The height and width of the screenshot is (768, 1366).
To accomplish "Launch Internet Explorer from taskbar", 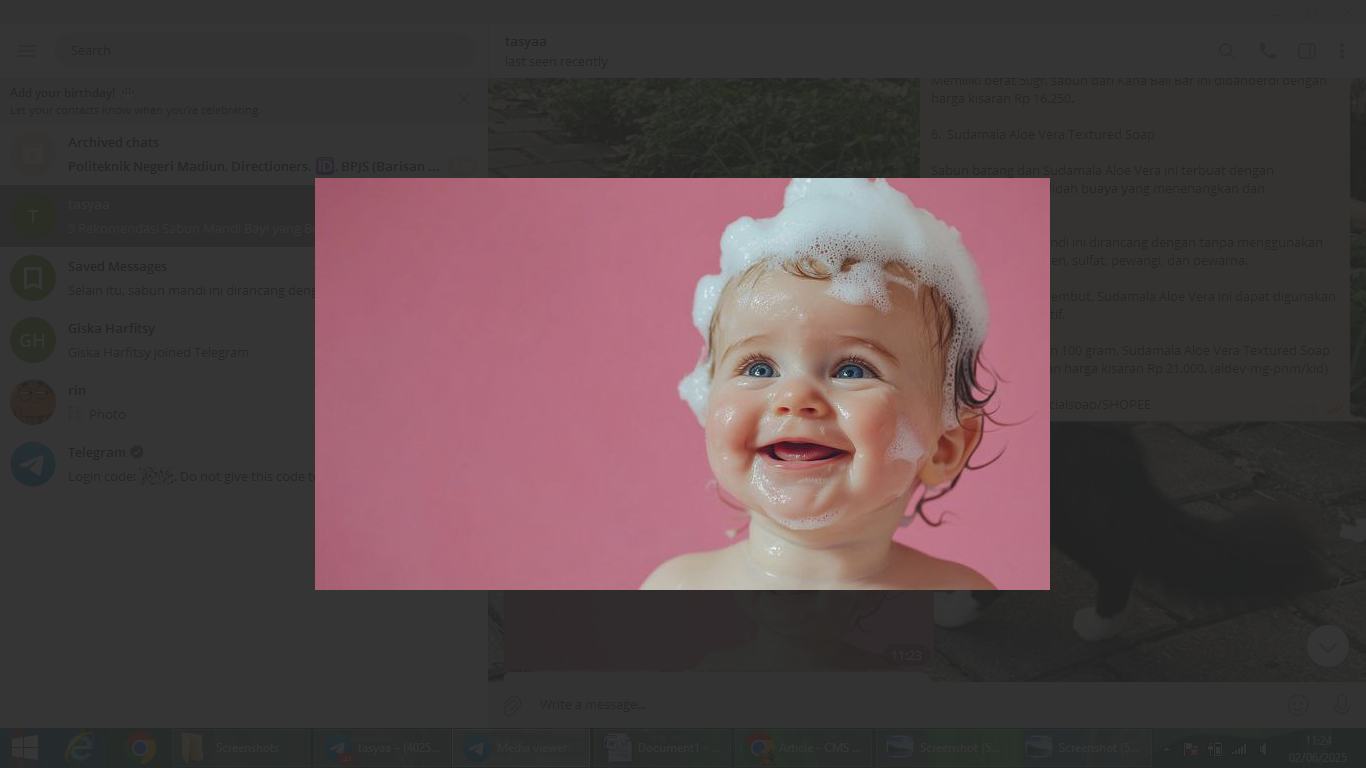I will (x=81, y=748).
